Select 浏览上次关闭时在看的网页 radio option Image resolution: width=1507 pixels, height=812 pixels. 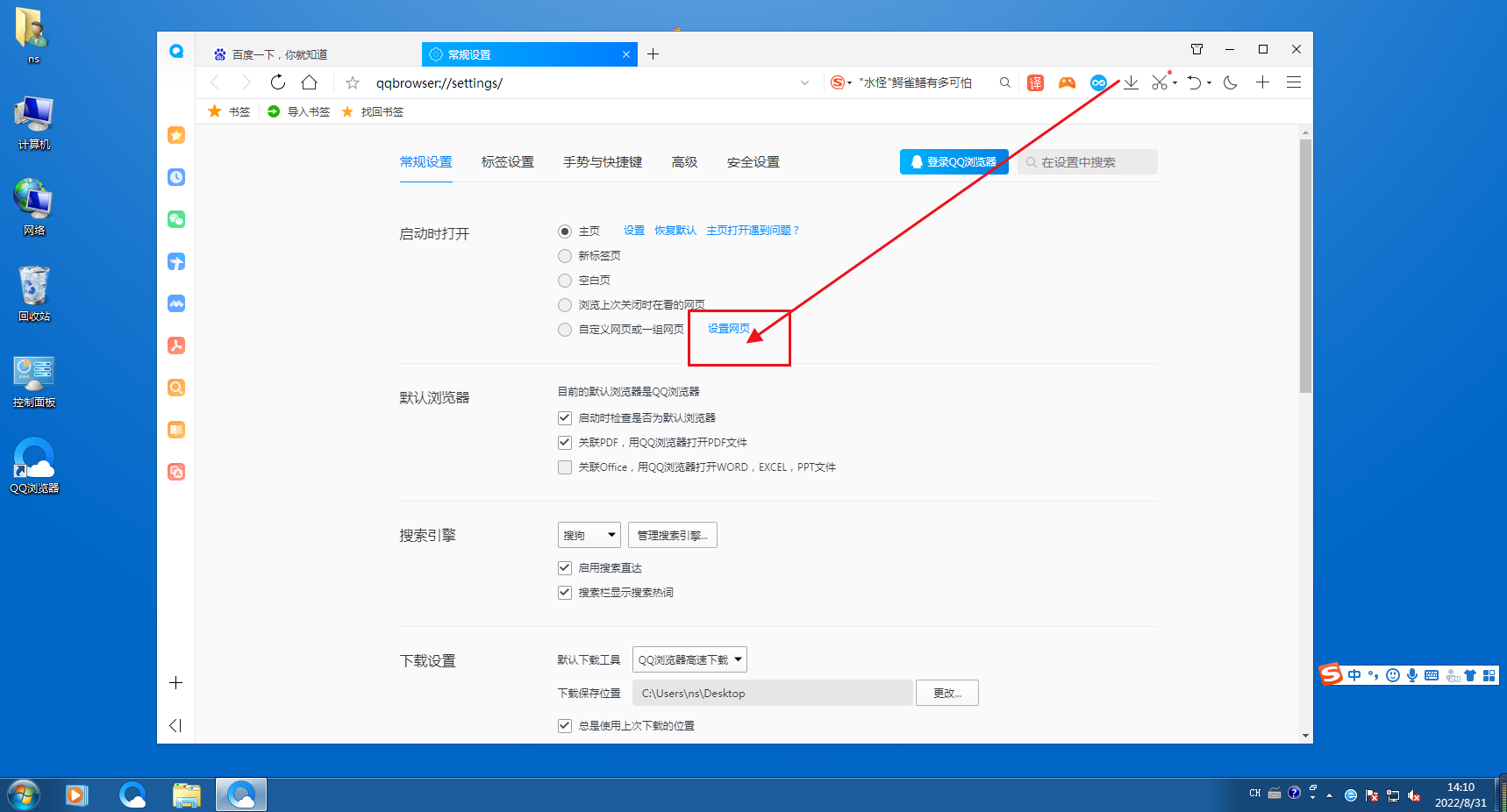coord(565,305)
